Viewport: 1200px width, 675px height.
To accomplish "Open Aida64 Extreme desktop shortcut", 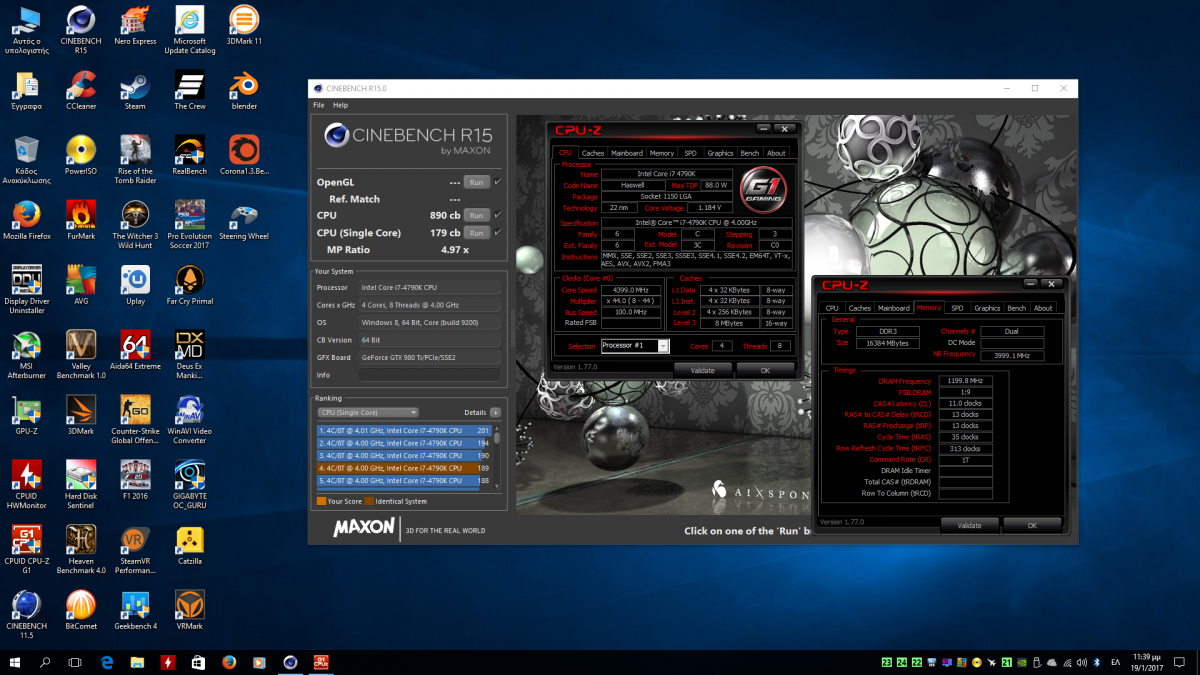I will pos(135,351).
